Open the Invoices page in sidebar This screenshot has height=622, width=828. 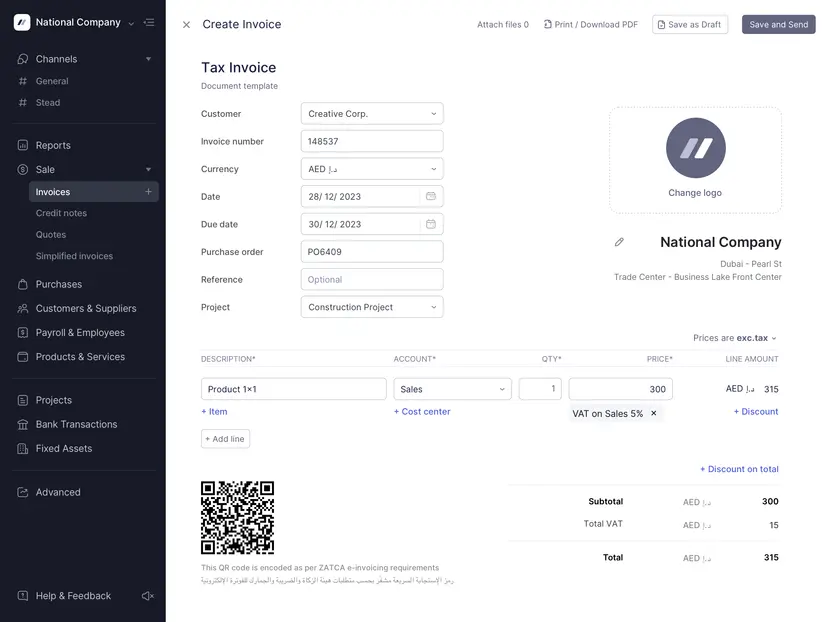93,192
